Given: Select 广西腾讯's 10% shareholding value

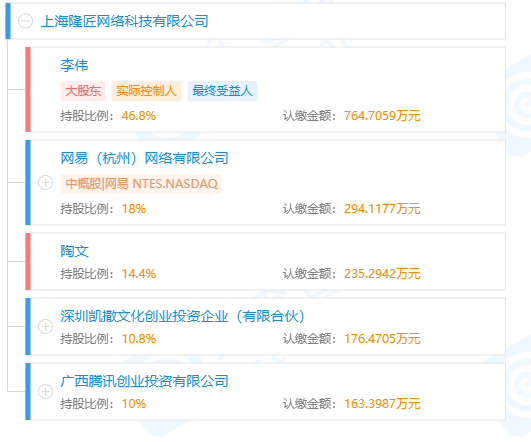Looking at the screenshot, I should coord(134,404).
